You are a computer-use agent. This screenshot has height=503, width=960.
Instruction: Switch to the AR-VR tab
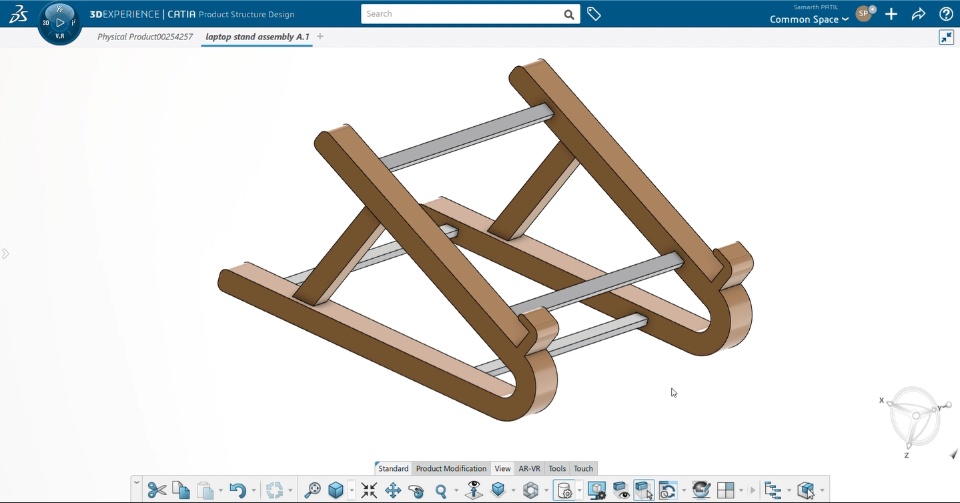point(530,468)
